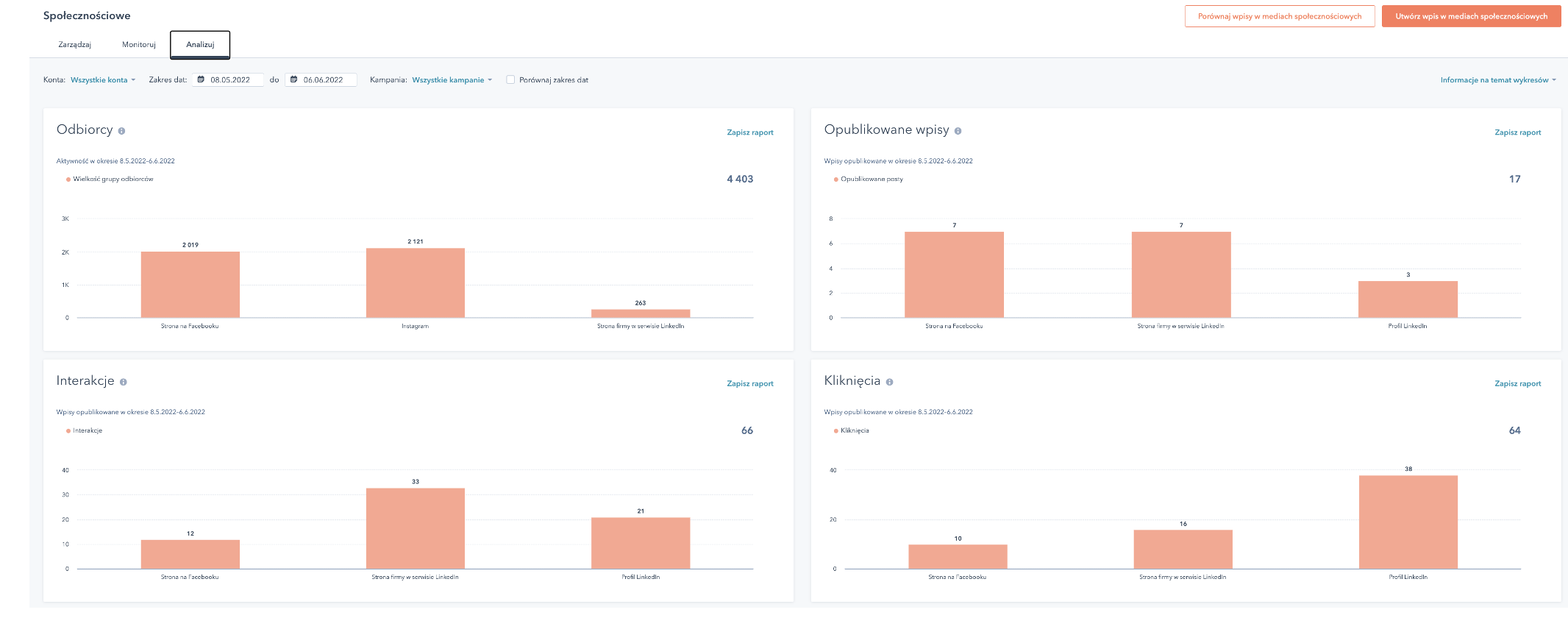The width and height of the screenshot is (1568, 618).
Task: Switch to Monitoruj tab
Action: (138, 44)
